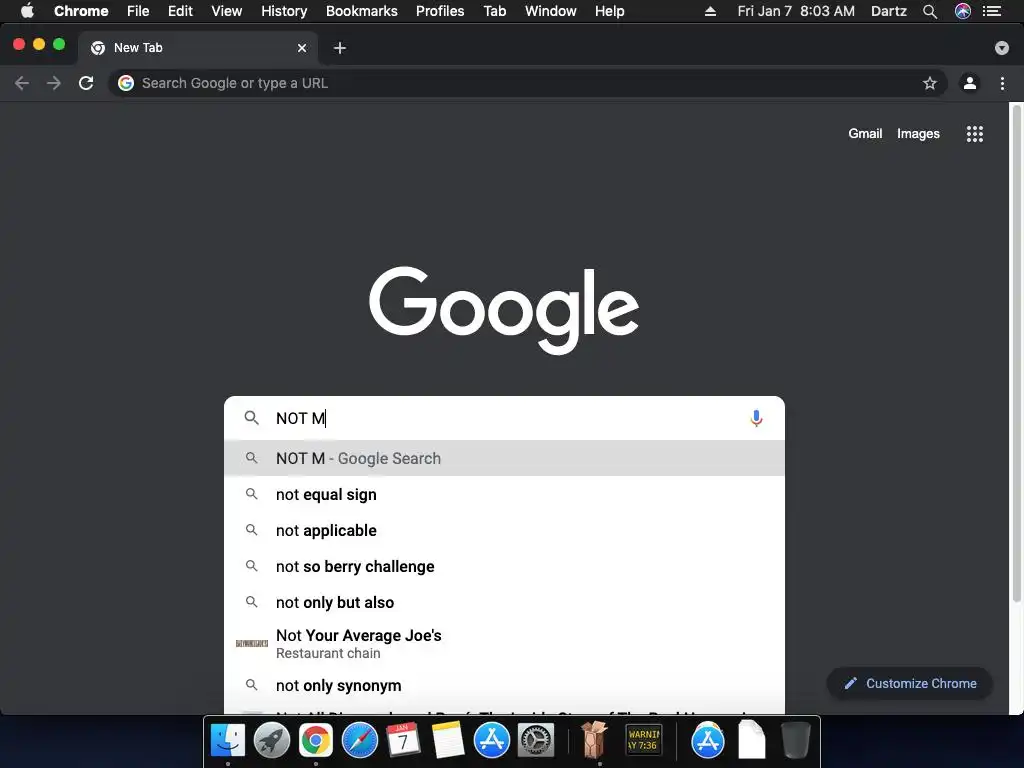This screenshot has width=1024, height=768.
Task: Open the Edit menu
Action: [180, 11]
